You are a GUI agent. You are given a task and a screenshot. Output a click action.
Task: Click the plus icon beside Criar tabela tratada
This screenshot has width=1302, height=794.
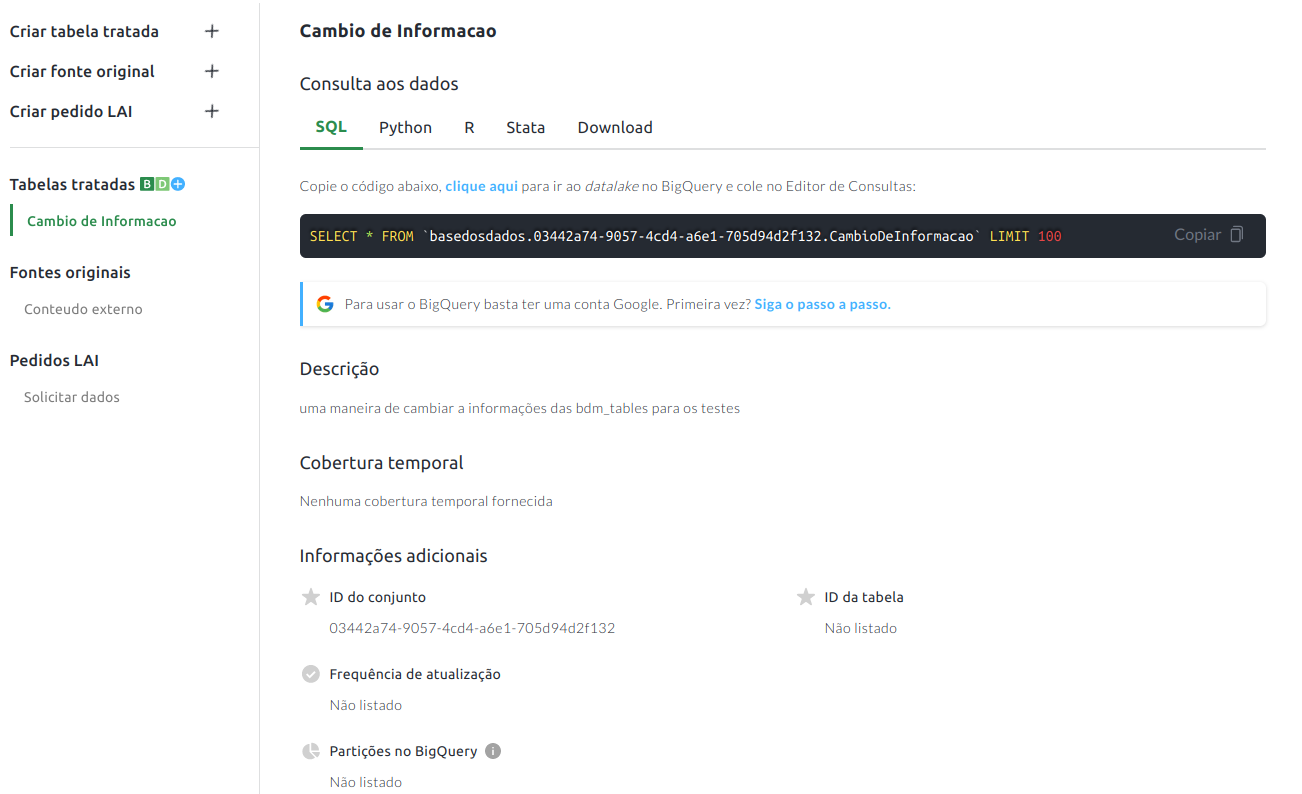212,31
